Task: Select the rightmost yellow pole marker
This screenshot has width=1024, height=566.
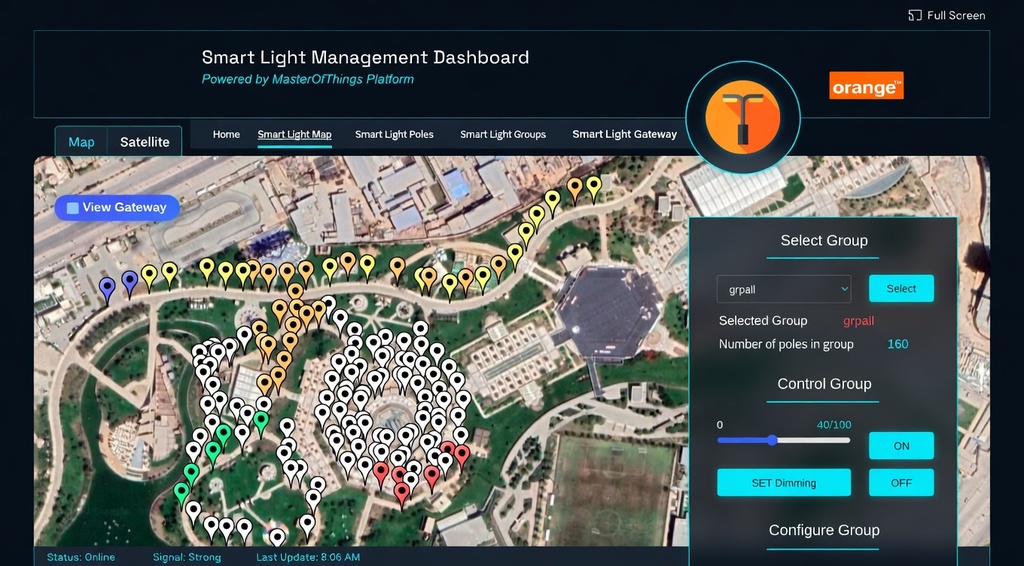Action: click(x=594, y=185)
